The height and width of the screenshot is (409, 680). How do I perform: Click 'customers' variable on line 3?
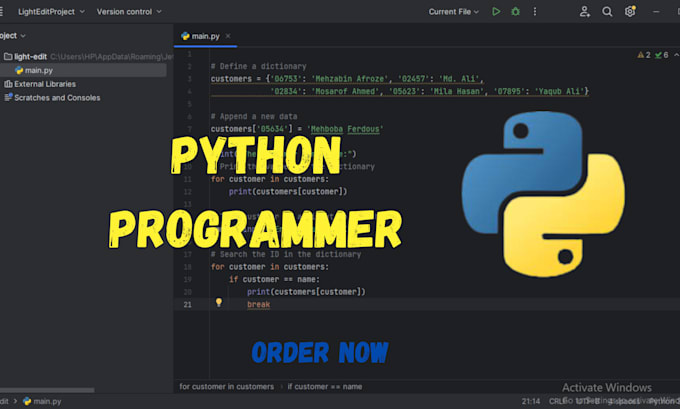coord(231,79)
